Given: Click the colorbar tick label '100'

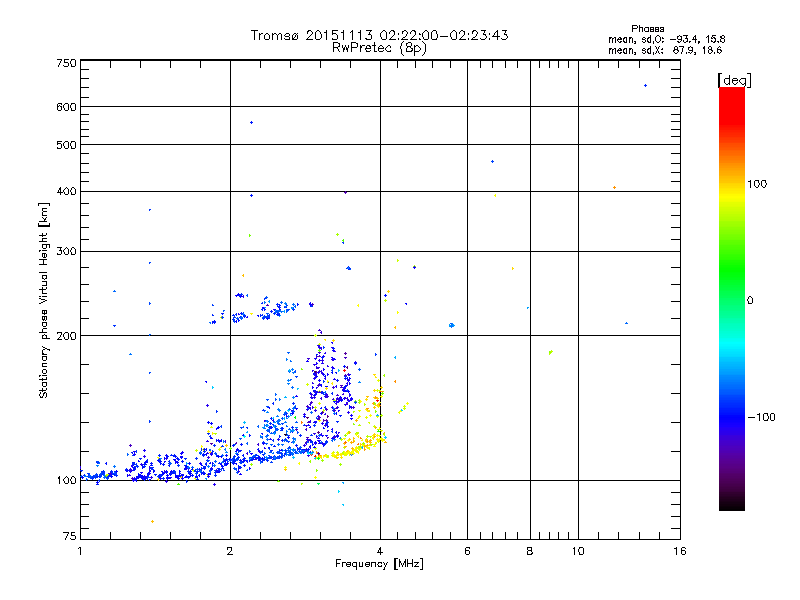Looking at the screenshot, I should 757,184.
